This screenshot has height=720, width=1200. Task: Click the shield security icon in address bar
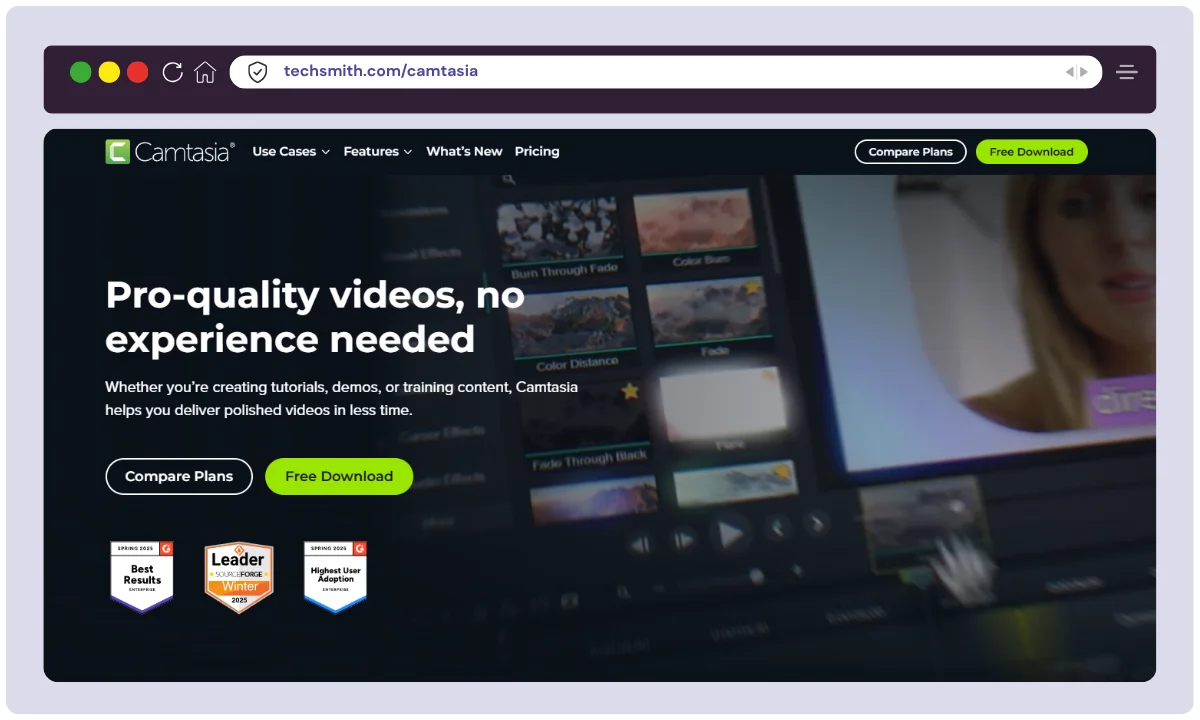coord(258,72)
